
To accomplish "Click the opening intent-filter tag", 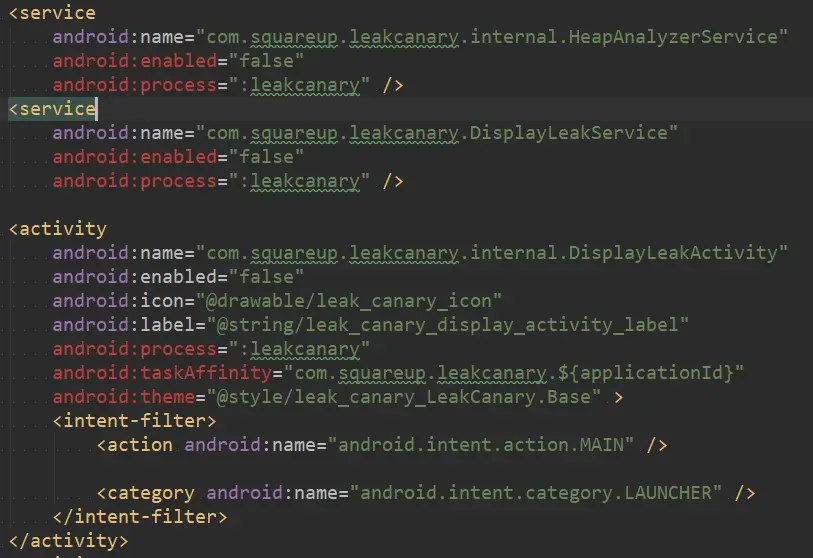I will [134, 421].
